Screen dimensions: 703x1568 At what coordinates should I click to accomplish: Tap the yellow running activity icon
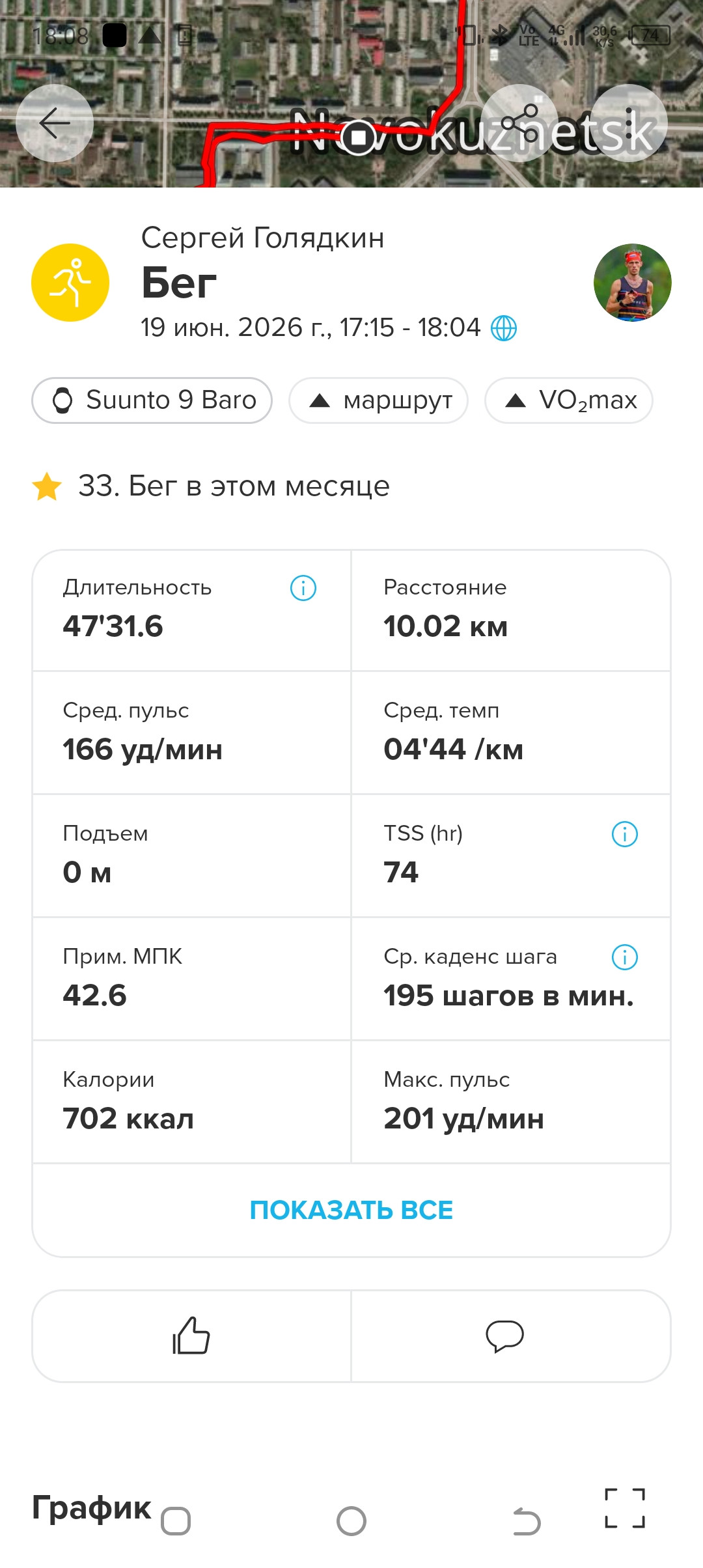(70, 283)
